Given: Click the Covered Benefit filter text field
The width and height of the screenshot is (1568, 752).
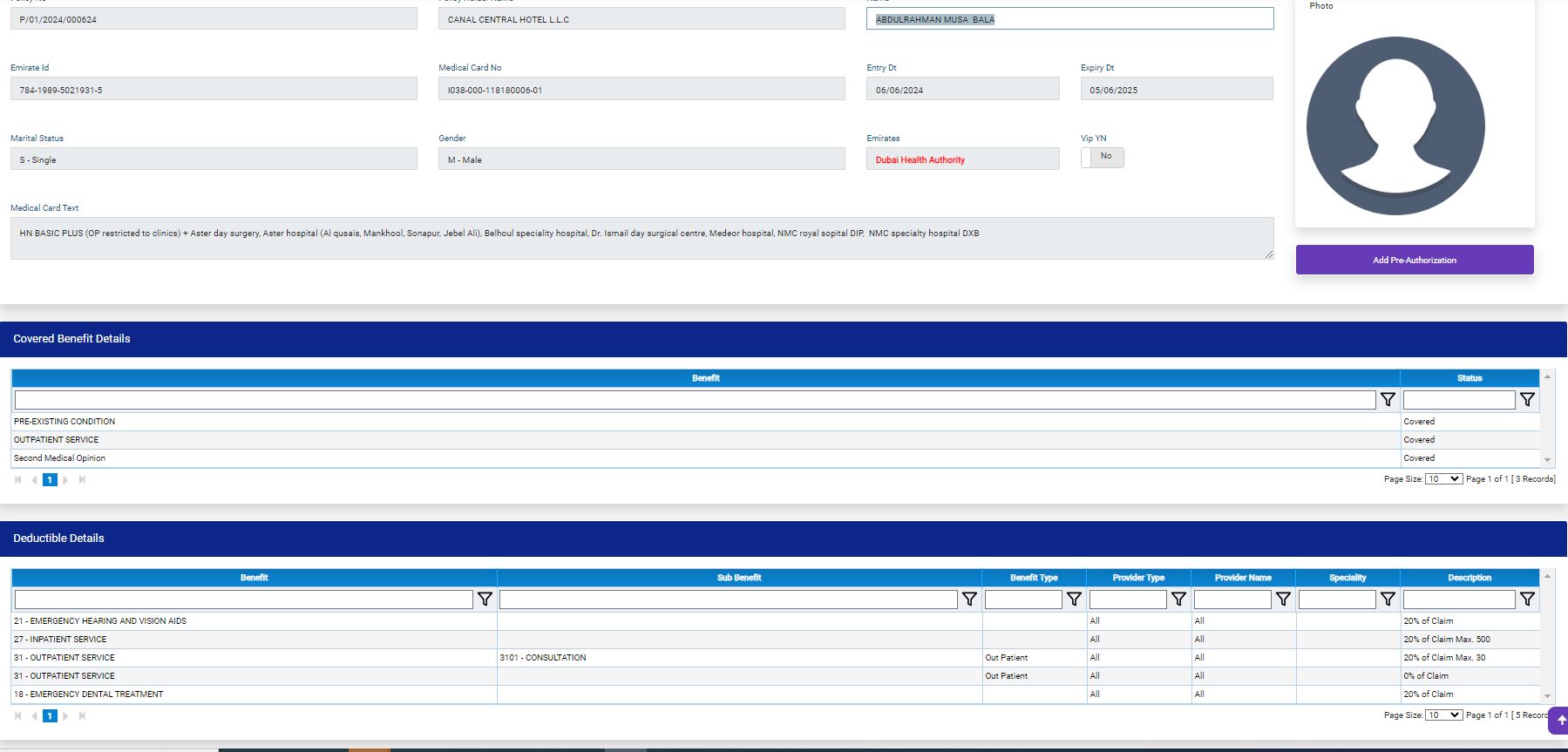Looking at the screenshot, I should (695, 400).
